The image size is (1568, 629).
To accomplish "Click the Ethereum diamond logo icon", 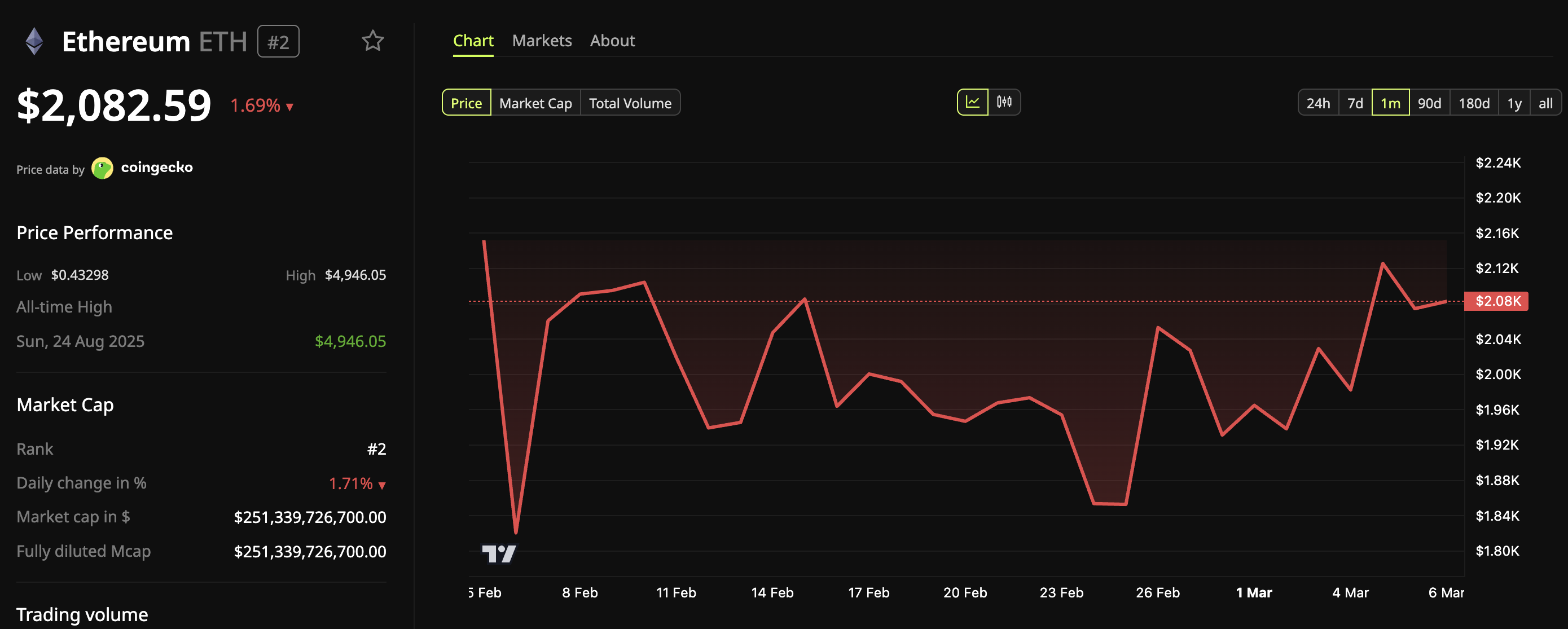I will tap(34, 41).
